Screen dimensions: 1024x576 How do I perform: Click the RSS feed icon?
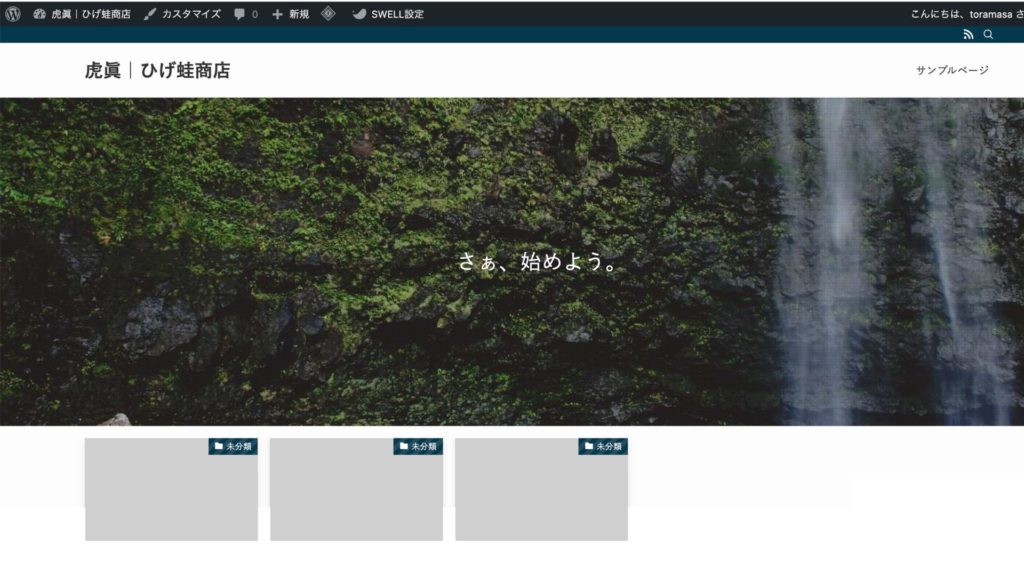968,34
